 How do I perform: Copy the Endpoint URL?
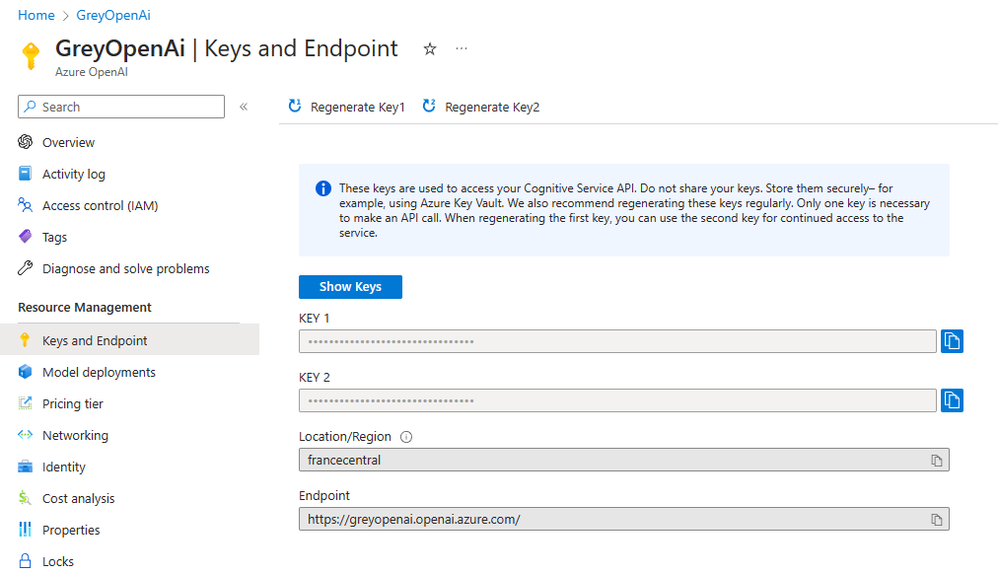pos(937,520)
